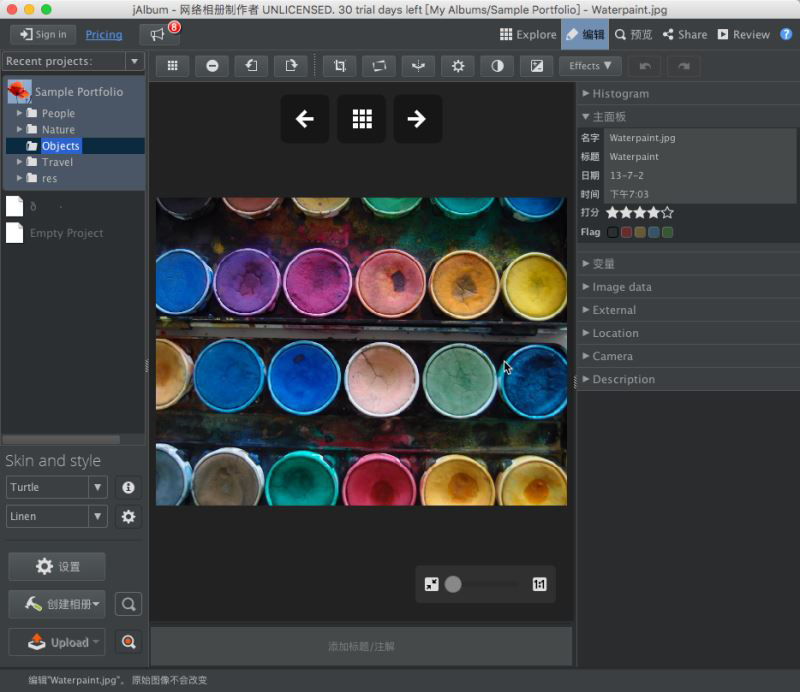
Task: Go back to the previous image
Action: [x=305, y=119]
